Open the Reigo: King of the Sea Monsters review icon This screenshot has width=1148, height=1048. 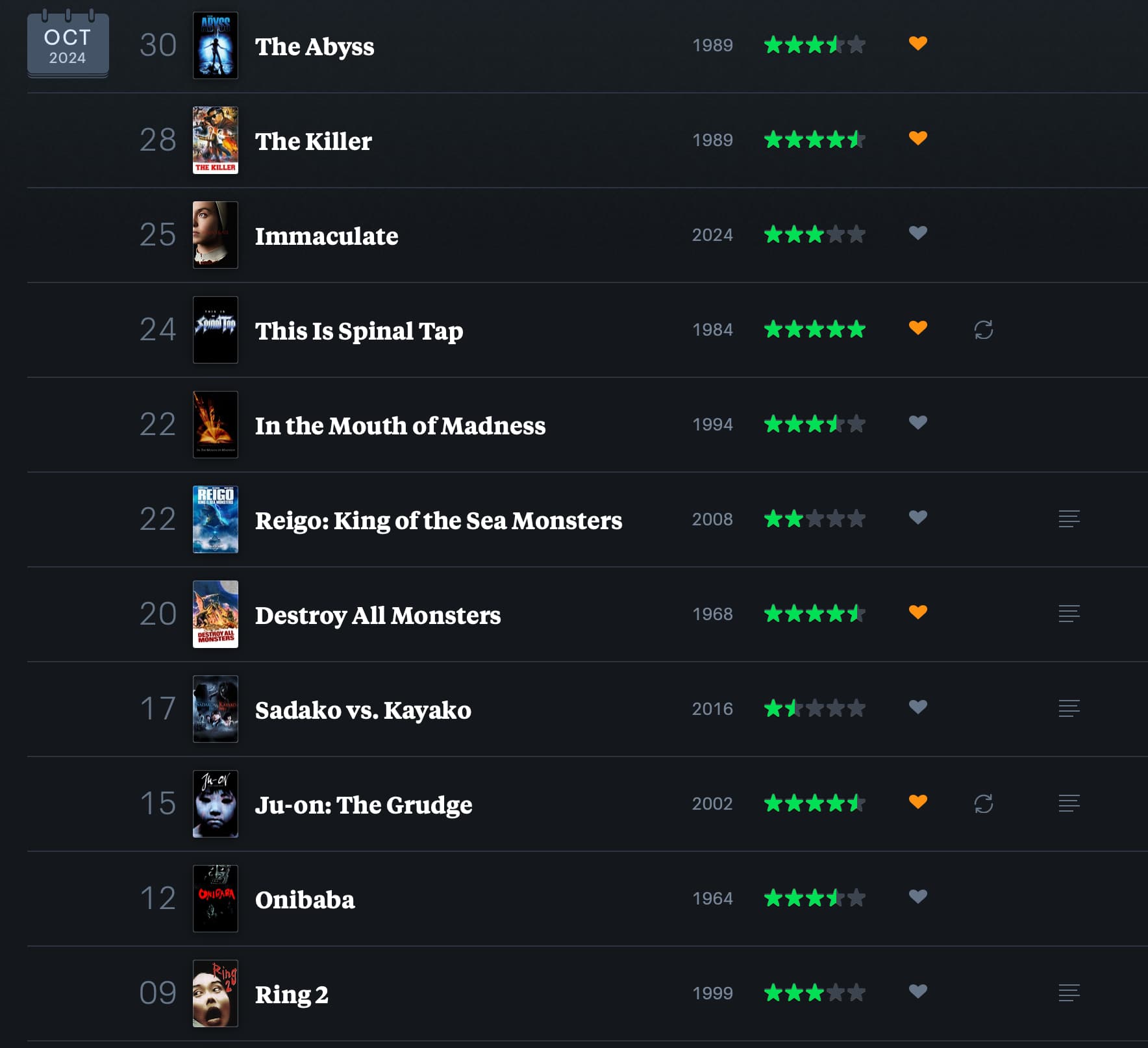(x=1069, y=519)
